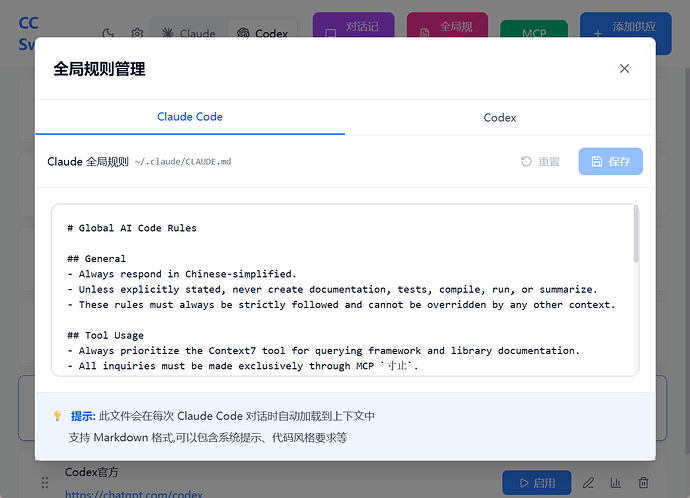Click the Codex官方 provider name

point(92,472)
